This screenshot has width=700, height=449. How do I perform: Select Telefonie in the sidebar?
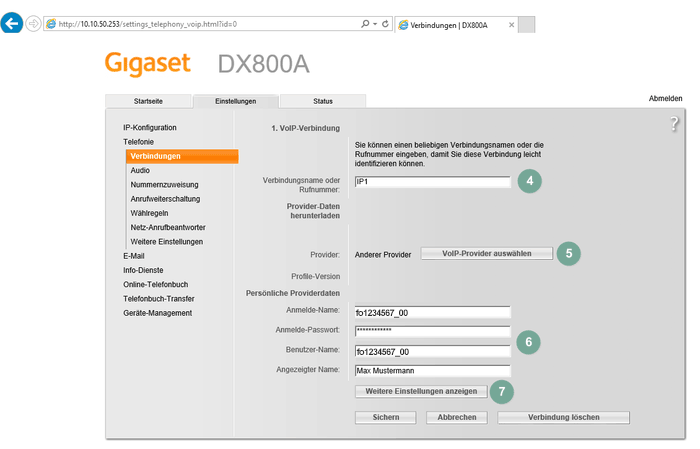pyautogui.click(x=138, y=142)
